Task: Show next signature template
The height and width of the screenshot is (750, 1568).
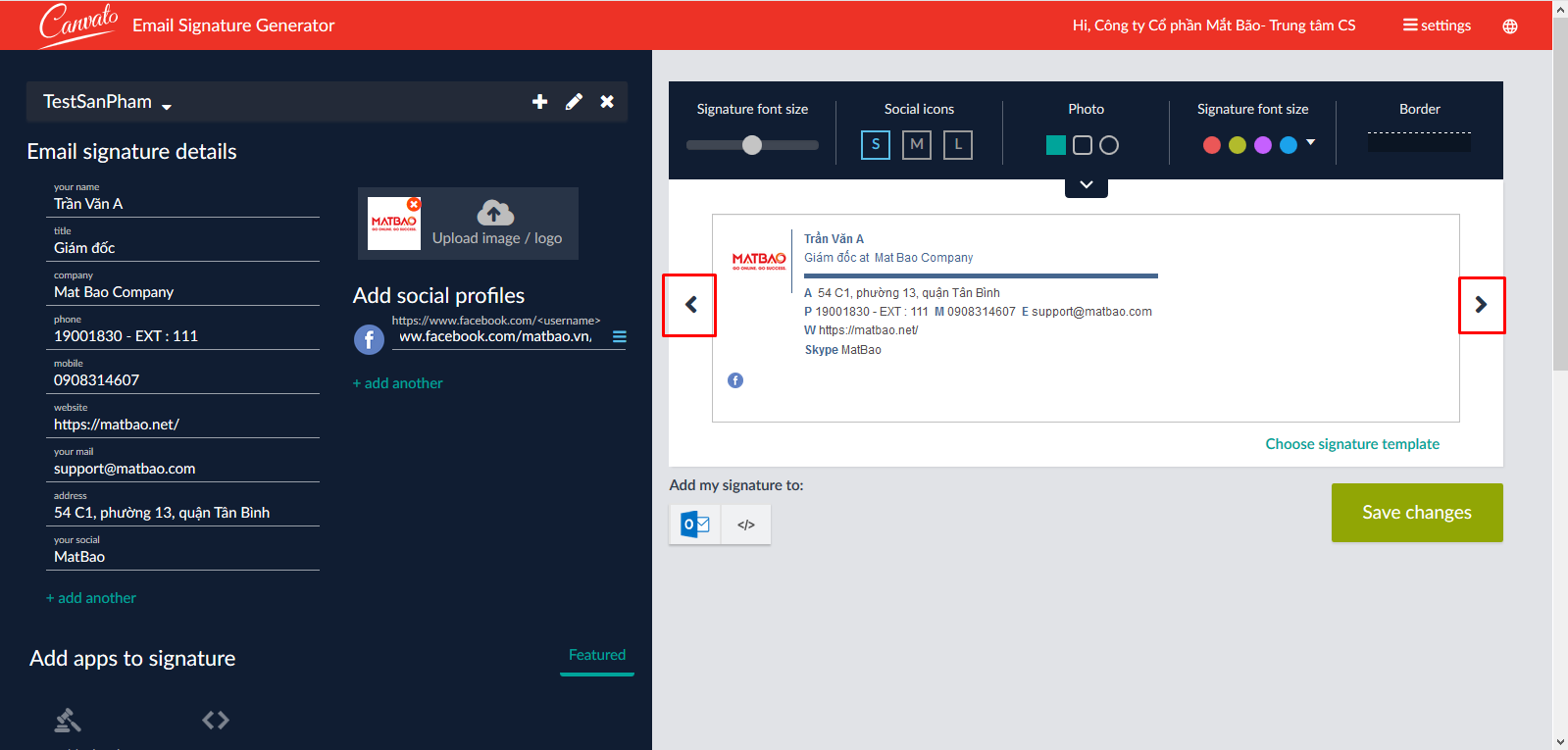Action: [x=1481, y=305]
